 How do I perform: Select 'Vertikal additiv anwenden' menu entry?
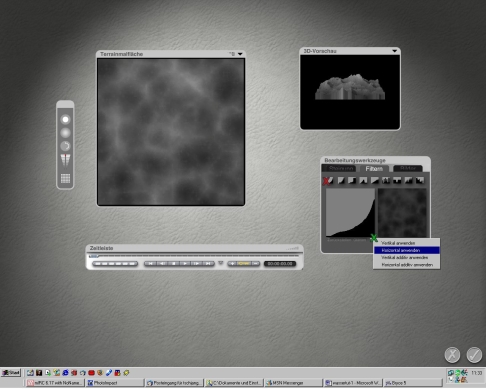pos(406,257)
